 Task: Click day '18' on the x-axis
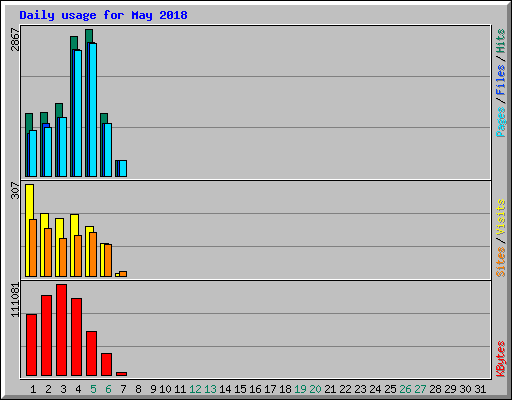pyautogui.click(x=285, y=389)
